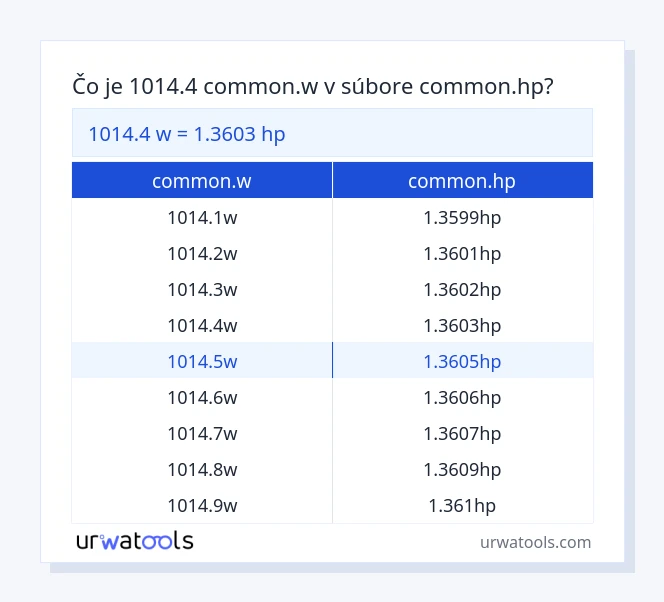Open the urwatools.com link
Viewport: 664px width, 602px height.
pyautogui.click(x=535, y=542)
